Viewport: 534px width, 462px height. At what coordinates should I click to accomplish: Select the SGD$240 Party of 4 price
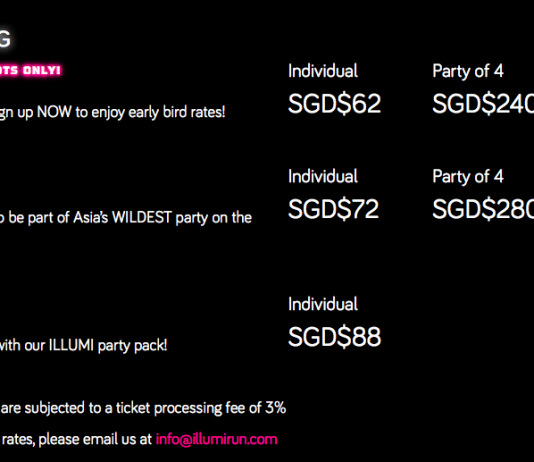point(483,103)
